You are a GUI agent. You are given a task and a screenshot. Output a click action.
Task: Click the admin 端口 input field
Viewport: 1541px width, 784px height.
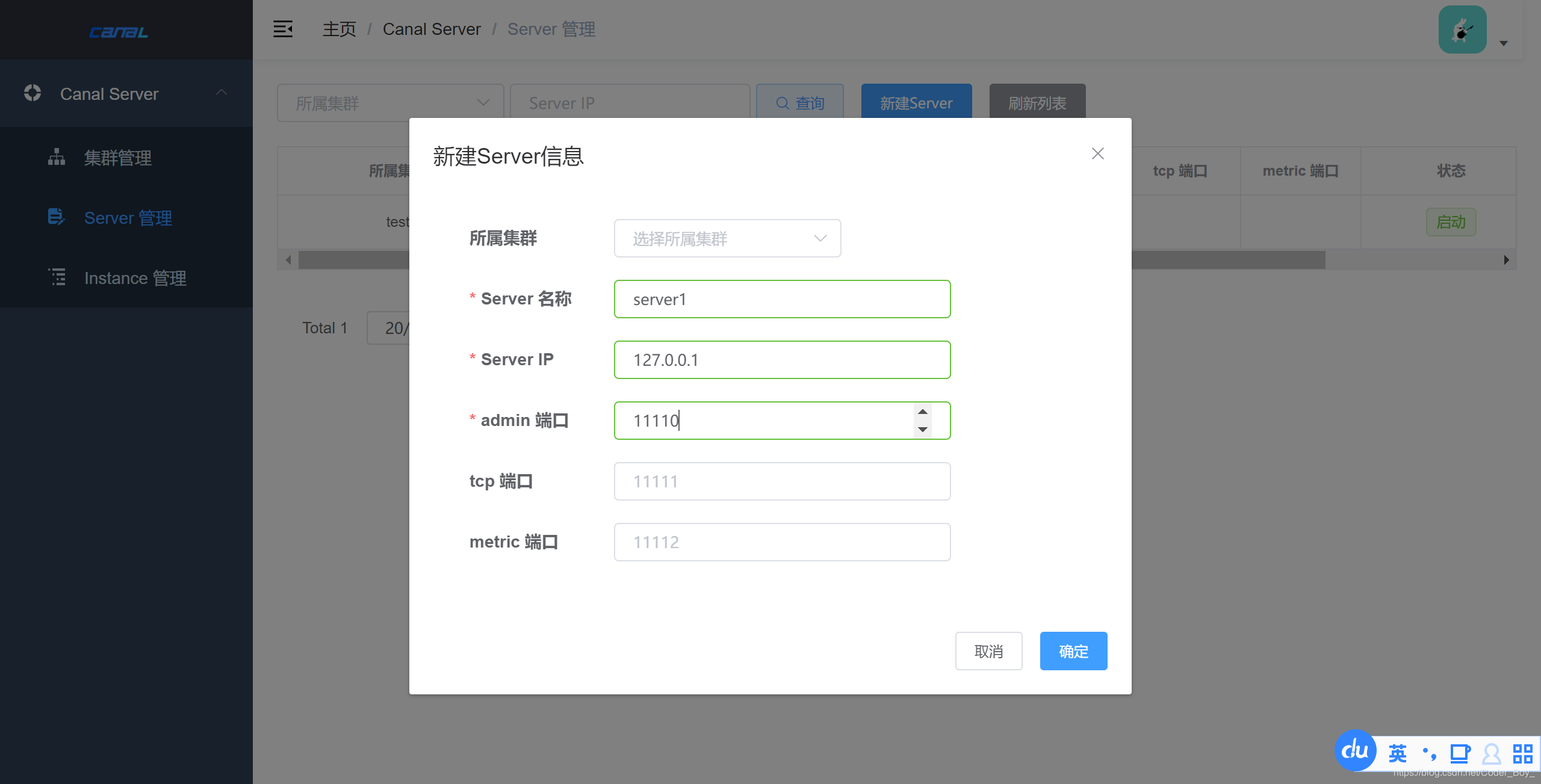782,421
